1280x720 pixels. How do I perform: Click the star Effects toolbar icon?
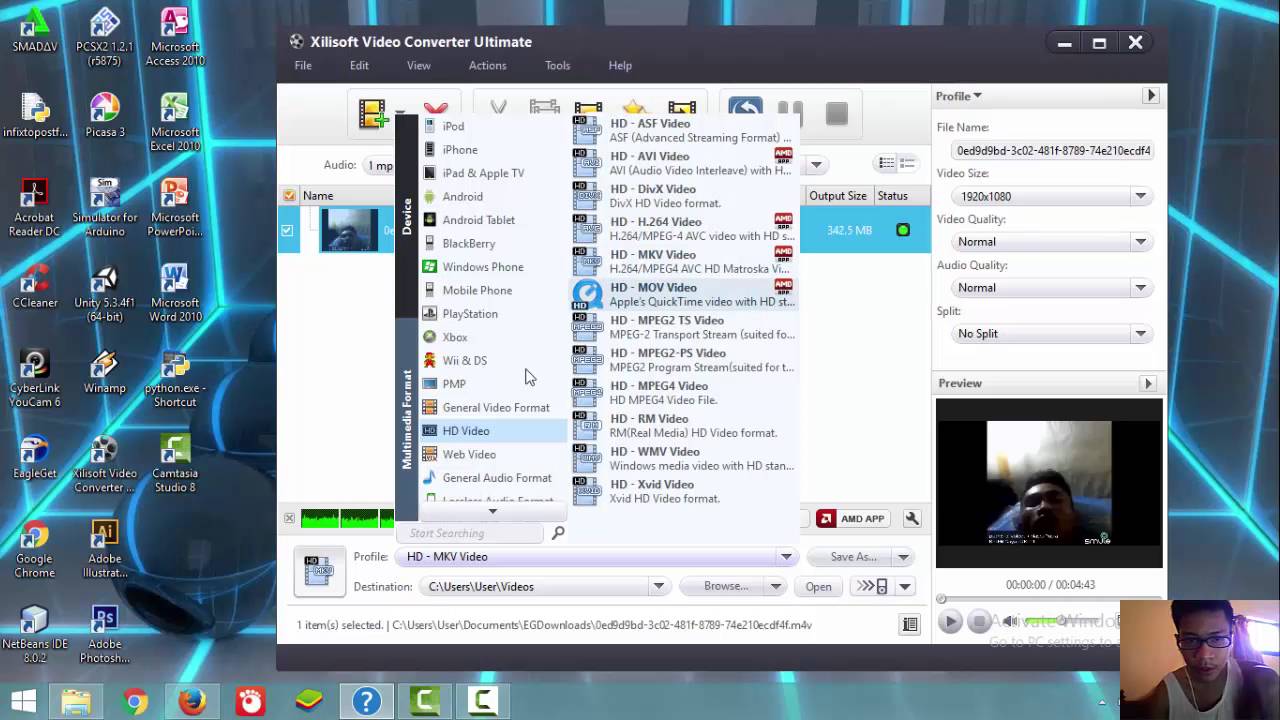coord(634,108)
